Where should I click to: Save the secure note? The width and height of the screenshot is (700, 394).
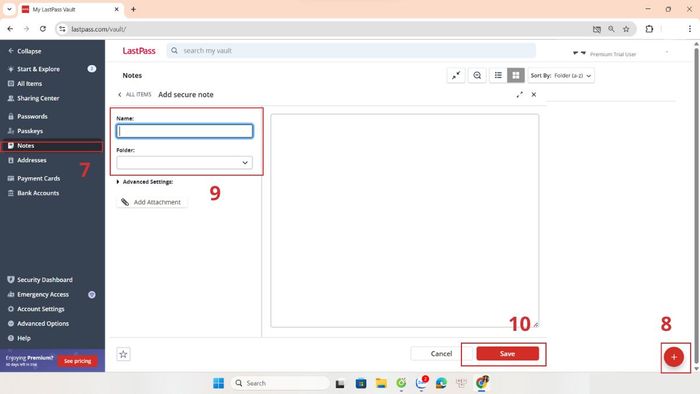pos(508,354)
